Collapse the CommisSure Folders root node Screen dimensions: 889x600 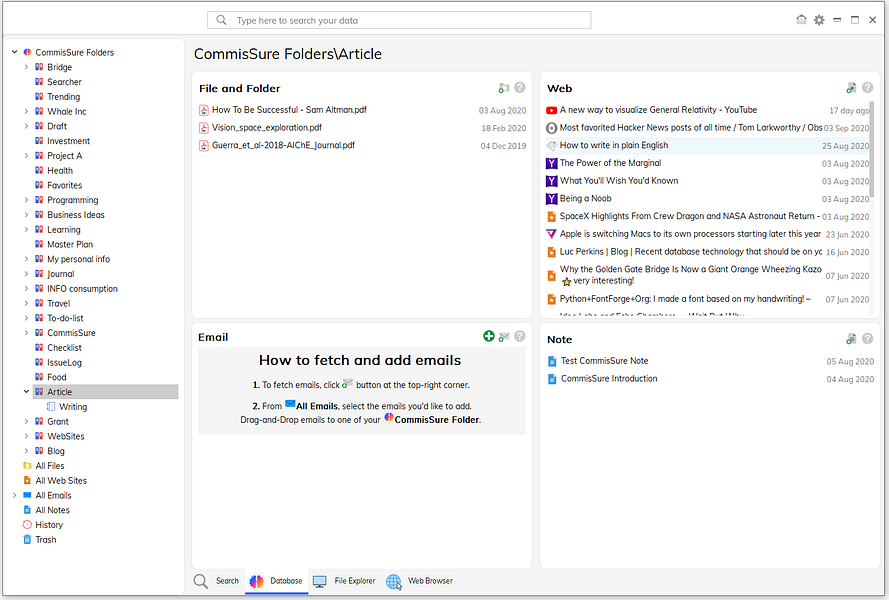point(15,52)
